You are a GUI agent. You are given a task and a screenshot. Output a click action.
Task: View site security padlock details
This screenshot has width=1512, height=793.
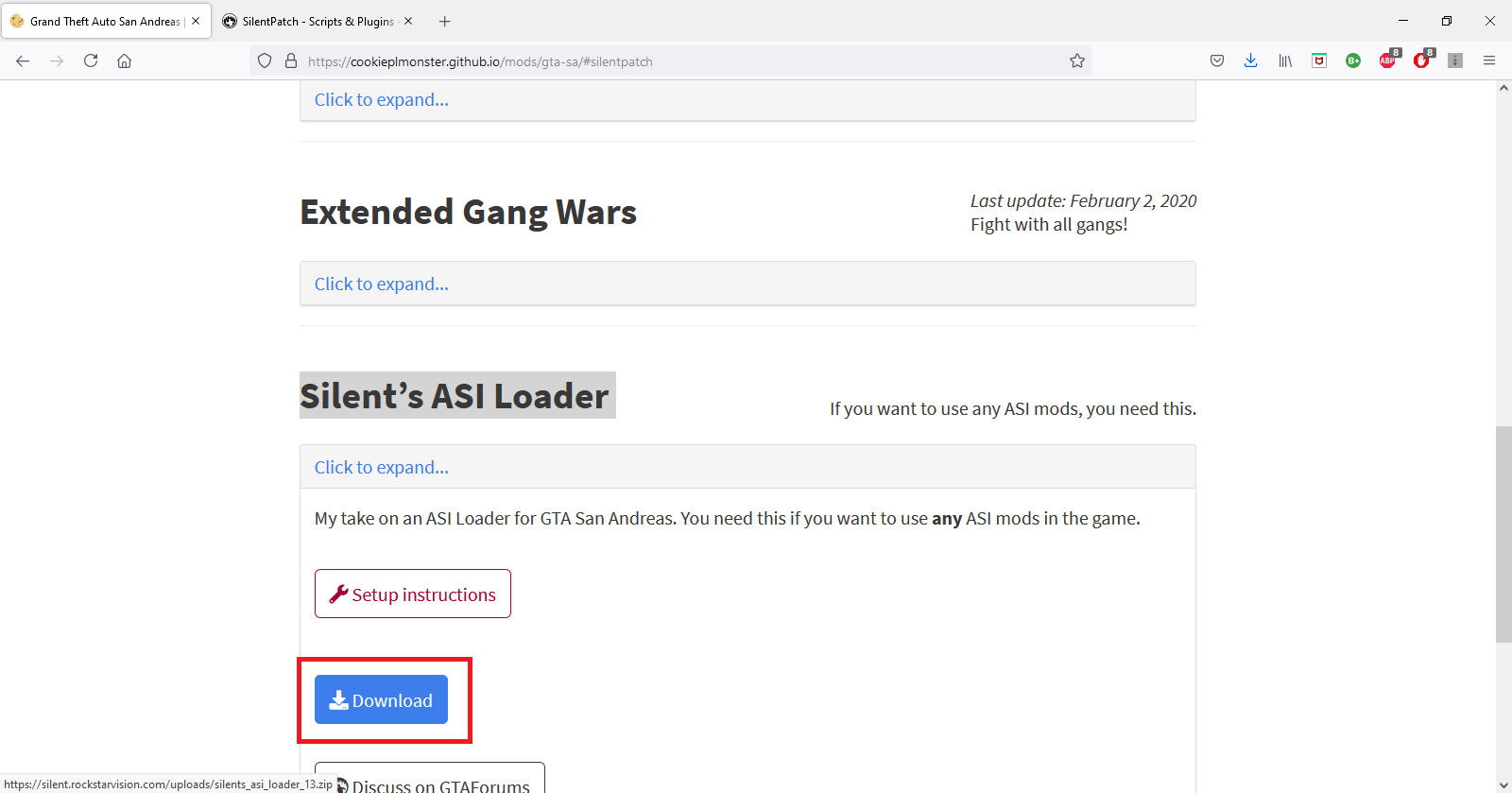291,60
